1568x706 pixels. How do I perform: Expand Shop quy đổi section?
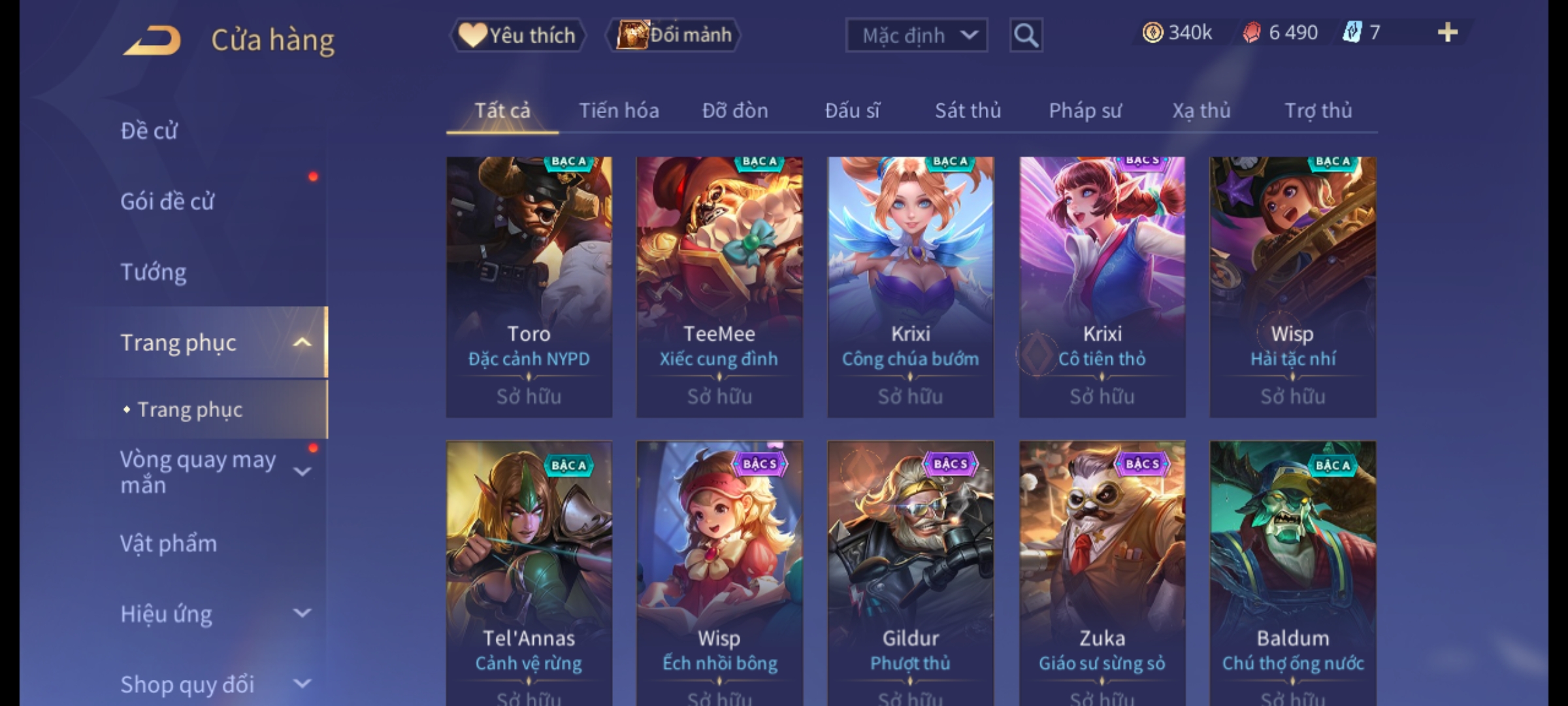[x=302, y=684]
